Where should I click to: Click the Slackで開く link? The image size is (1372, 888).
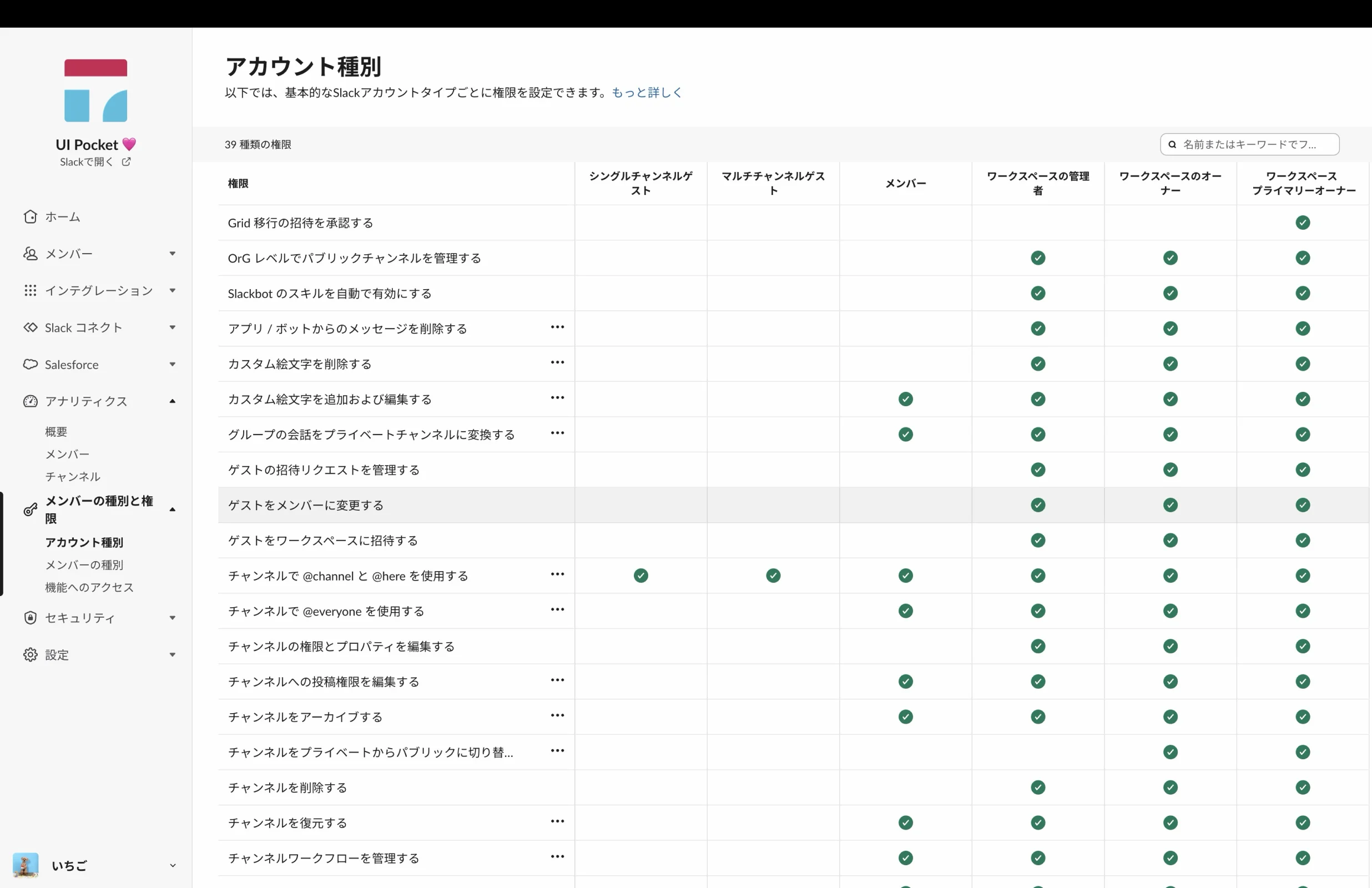coord(87,162)
